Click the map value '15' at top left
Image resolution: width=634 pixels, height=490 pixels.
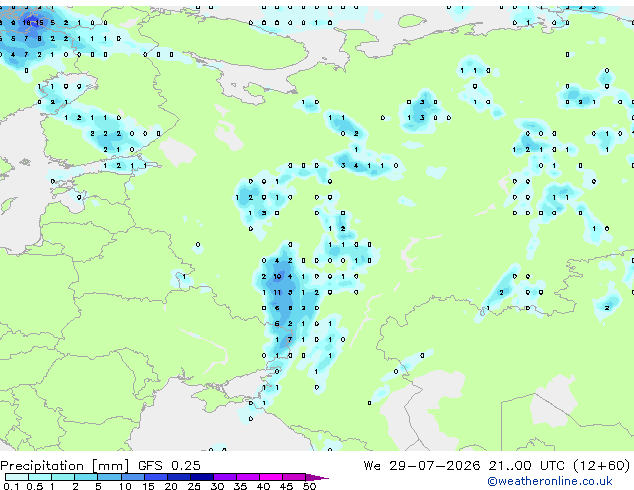[39, 23]
